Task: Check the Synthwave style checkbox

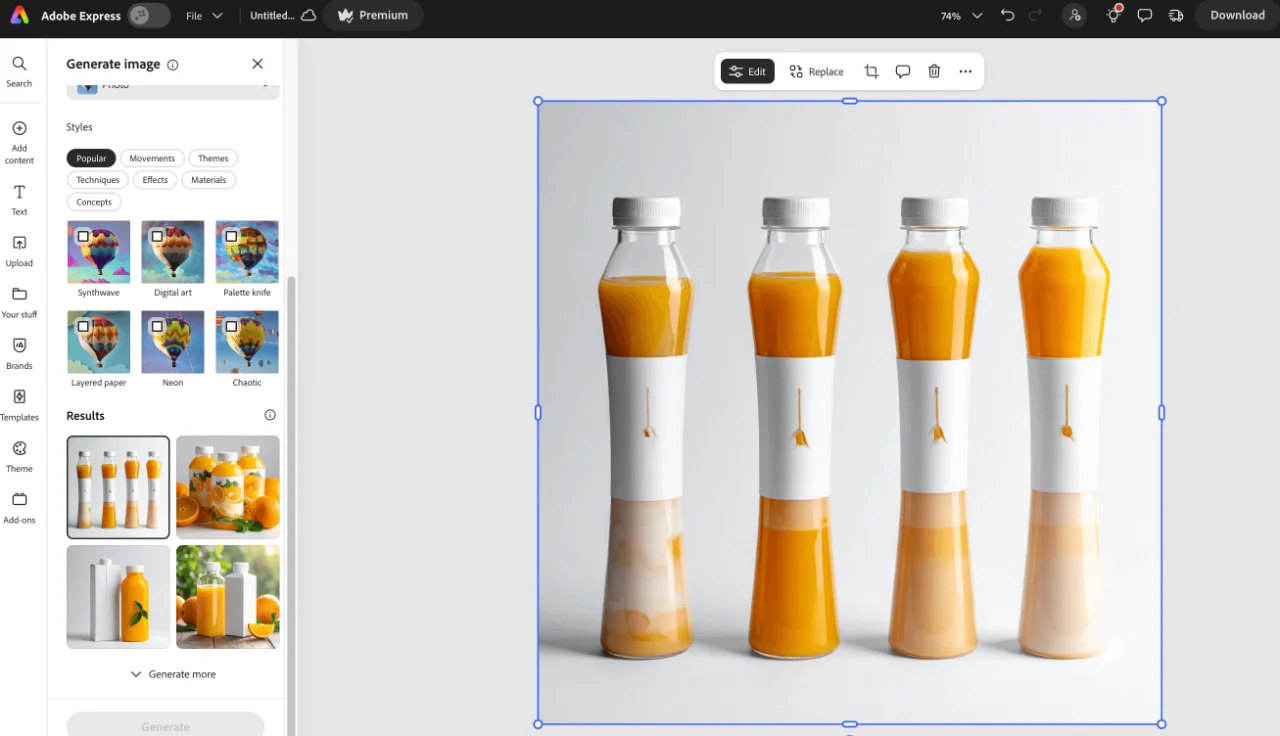Action: coord(83,237)
